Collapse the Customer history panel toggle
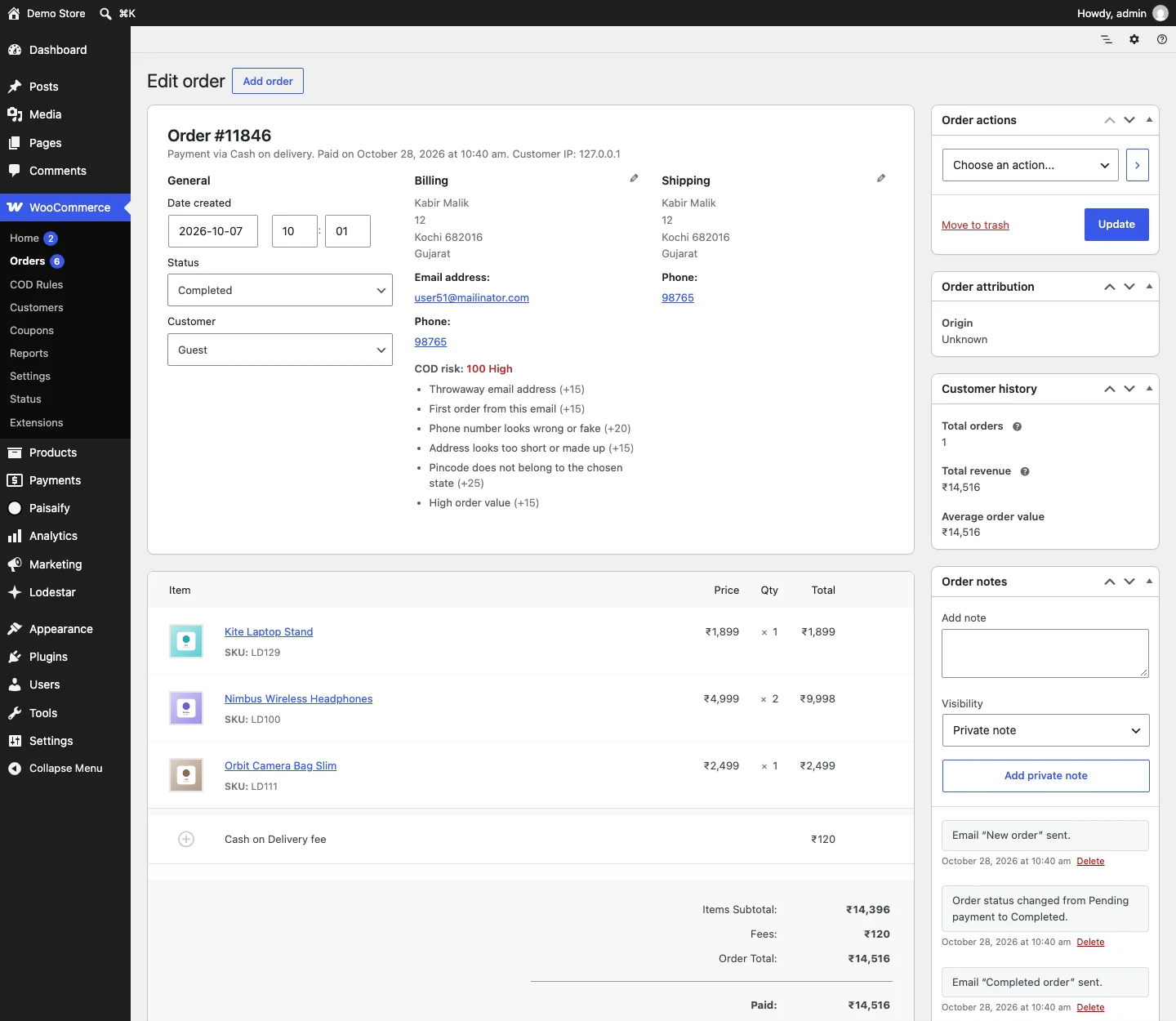The image size is (1176, 1021). point(1149,389)
